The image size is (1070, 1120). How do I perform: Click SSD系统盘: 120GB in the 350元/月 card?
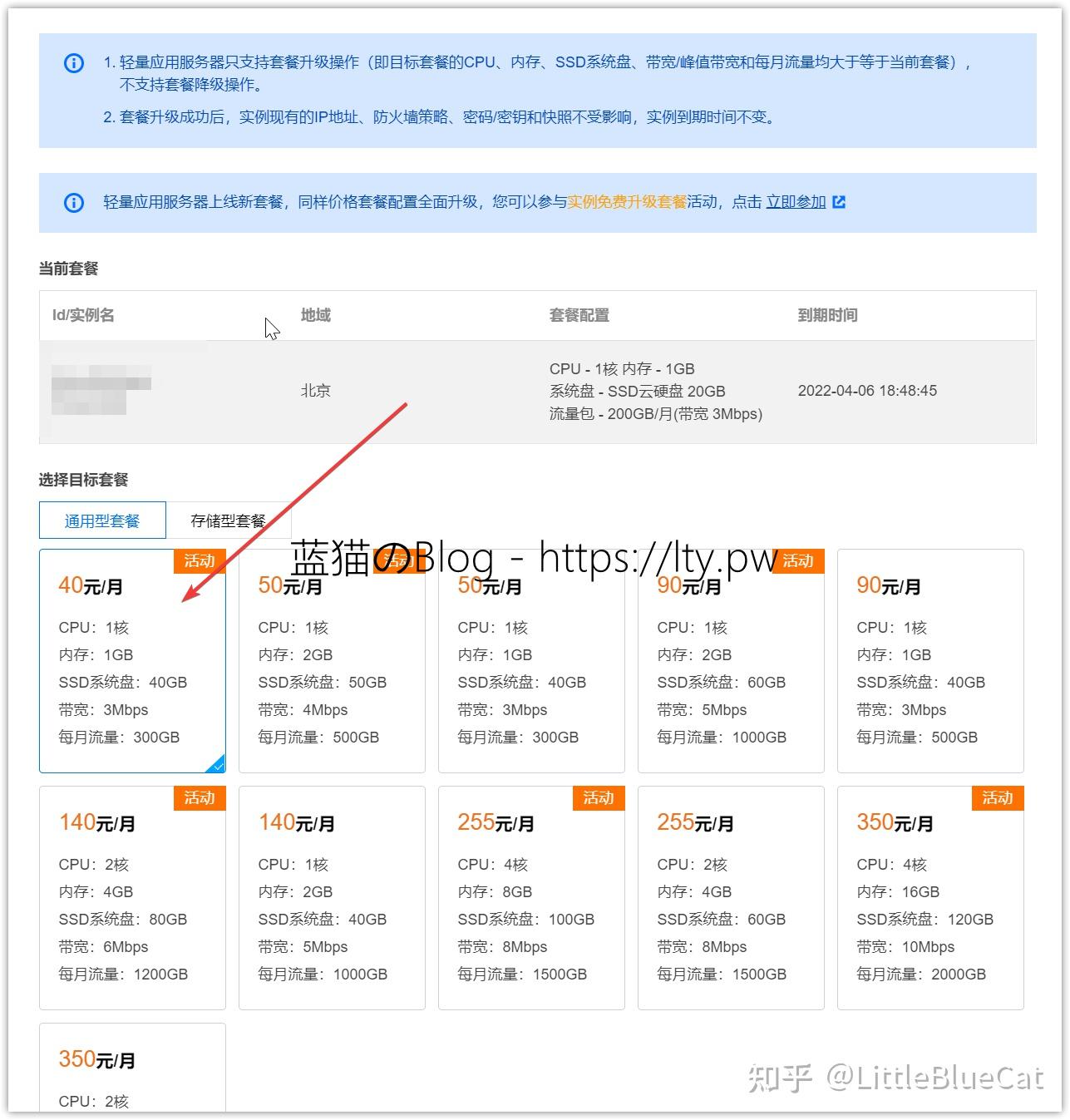[925, 919]
